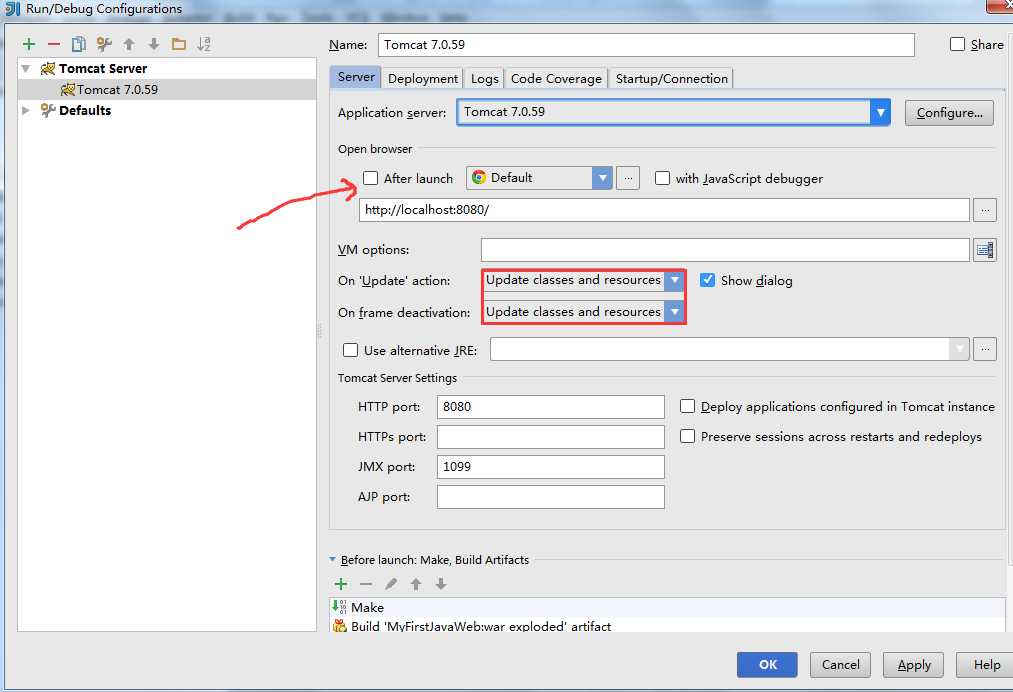Move before-launch task up
The width and height of the screenshot is (1013, 692).
[x=416, y=584]
